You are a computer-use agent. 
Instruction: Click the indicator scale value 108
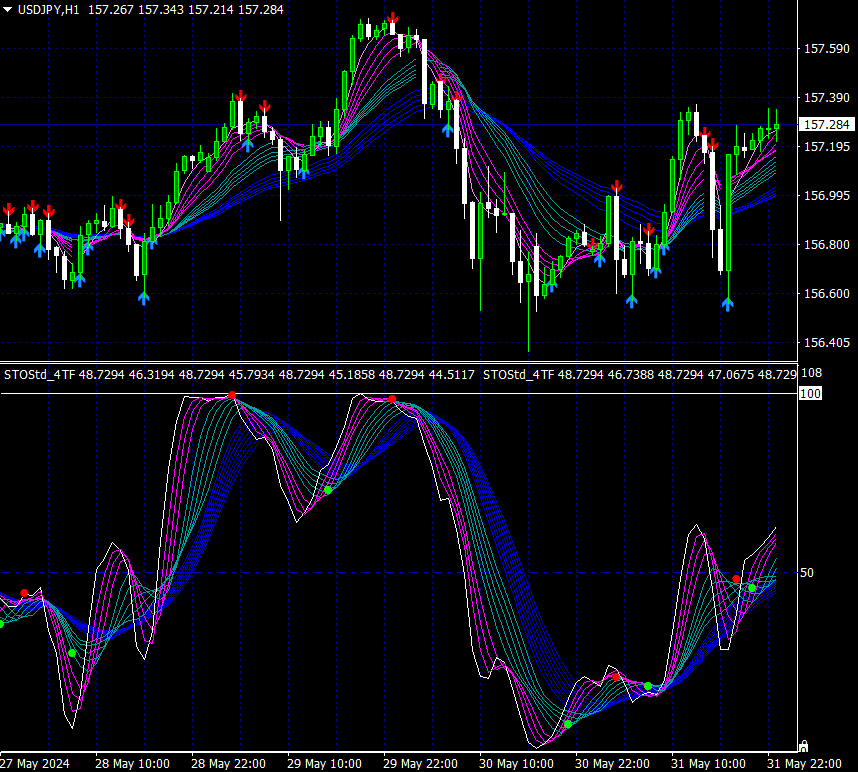[x=811, y=373]
